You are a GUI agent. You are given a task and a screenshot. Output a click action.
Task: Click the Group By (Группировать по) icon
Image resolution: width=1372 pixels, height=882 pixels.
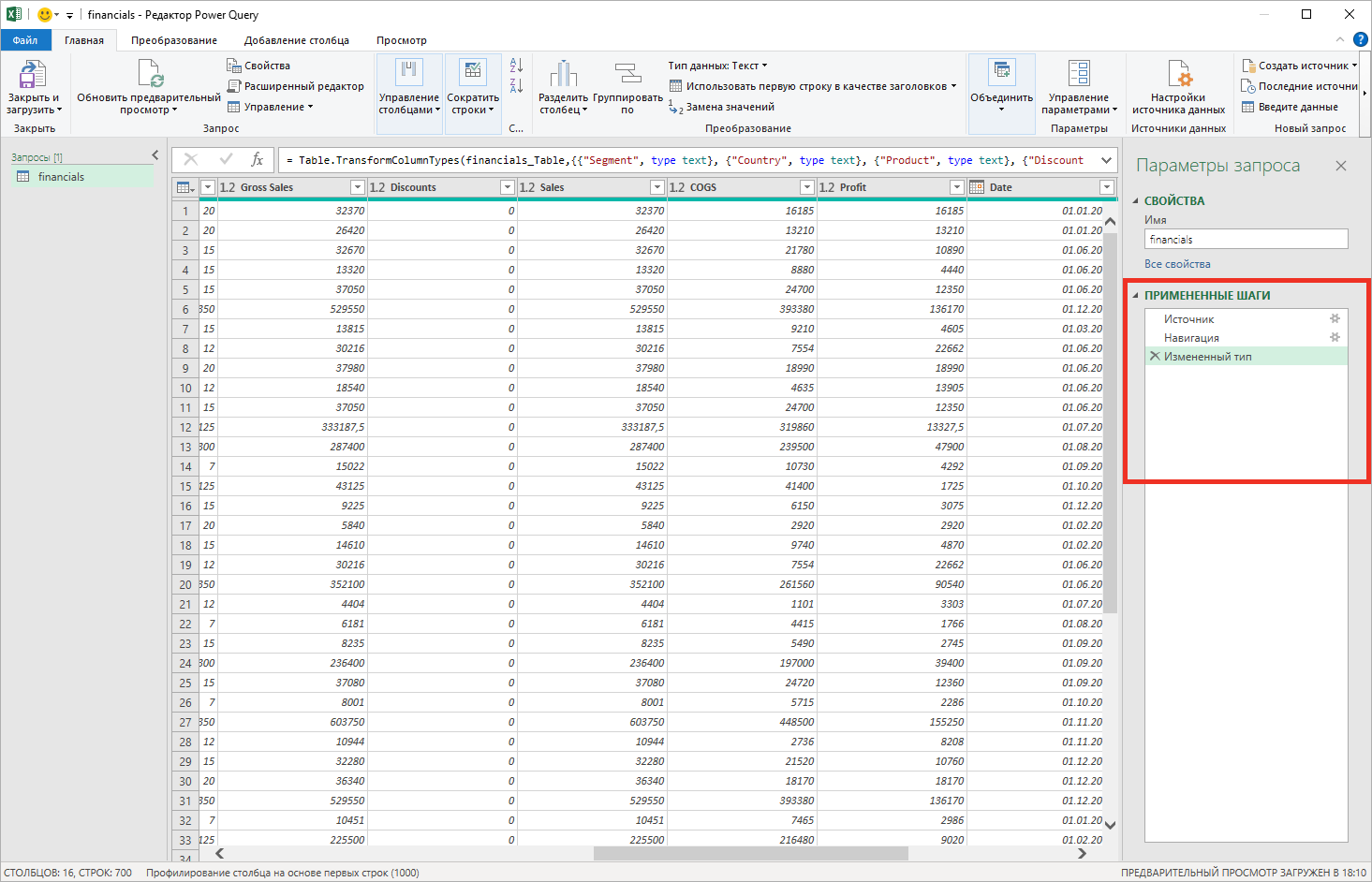coord(627,74)
